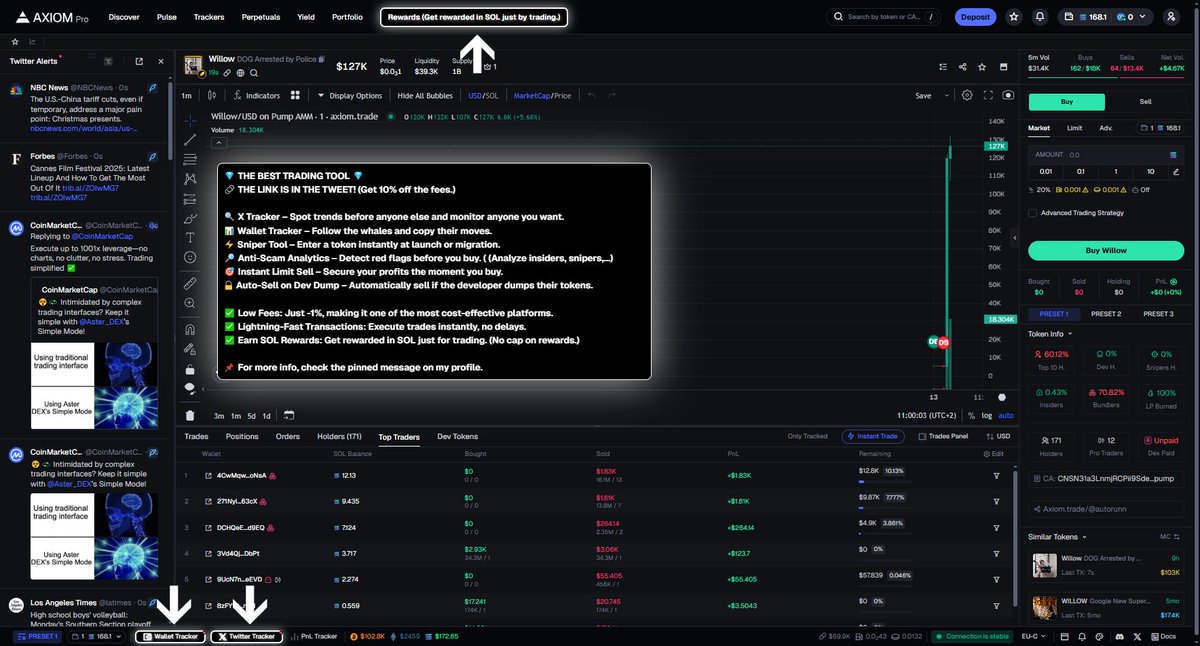Select the trend line drawing tool
Screen dimensions: 1200x646
tap(190, 140)
